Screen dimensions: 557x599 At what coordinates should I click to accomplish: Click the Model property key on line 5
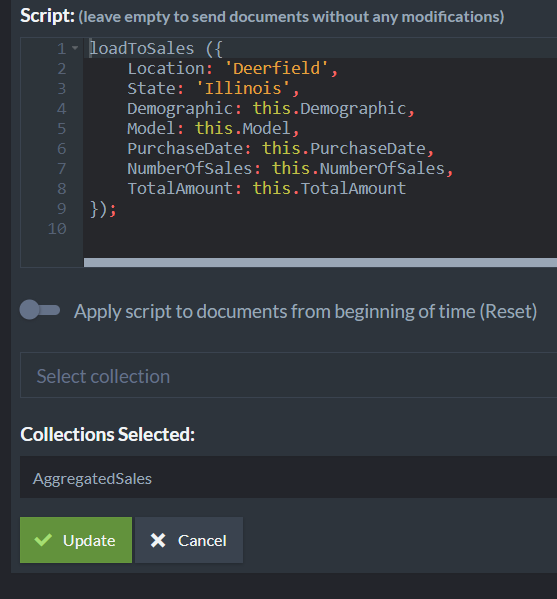point(151,129)
